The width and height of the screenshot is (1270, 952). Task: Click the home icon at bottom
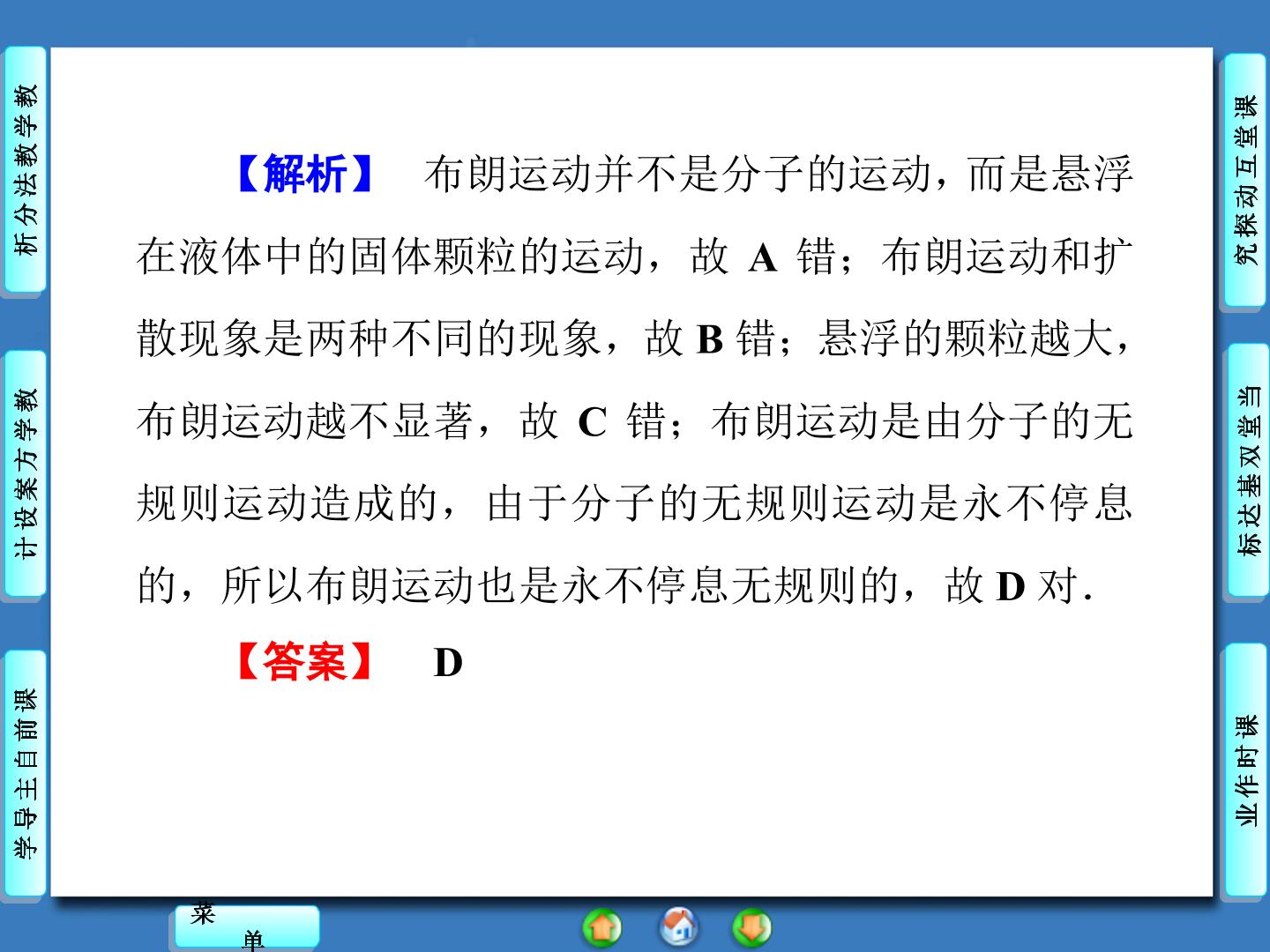(678, 926)
